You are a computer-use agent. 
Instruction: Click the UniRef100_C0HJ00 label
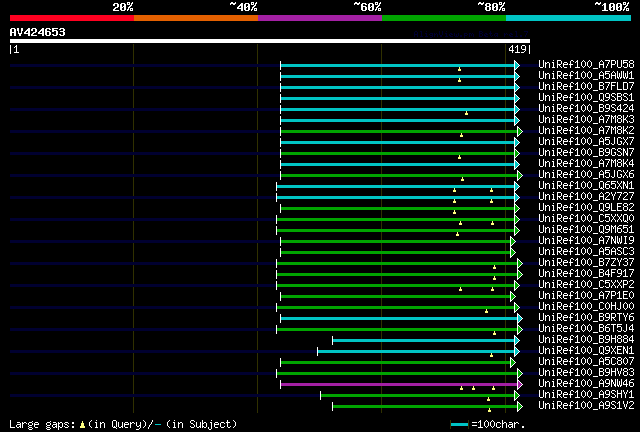pos(586,307)
